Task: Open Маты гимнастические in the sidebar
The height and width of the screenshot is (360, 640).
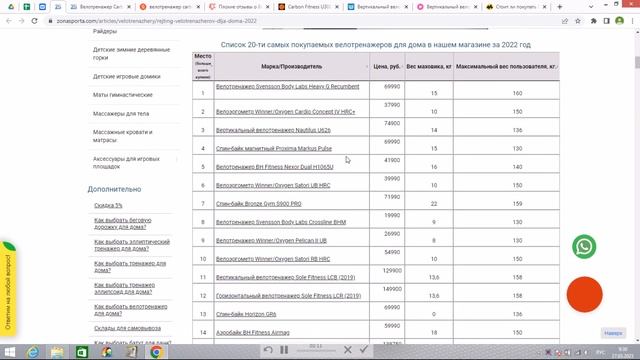Action: point(122,95)
